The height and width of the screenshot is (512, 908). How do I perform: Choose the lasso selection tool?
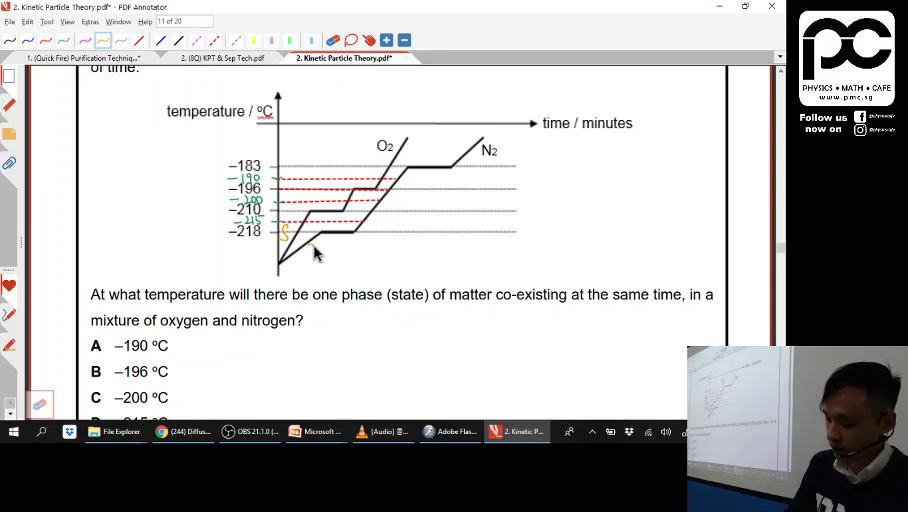(x=351, y=41)
